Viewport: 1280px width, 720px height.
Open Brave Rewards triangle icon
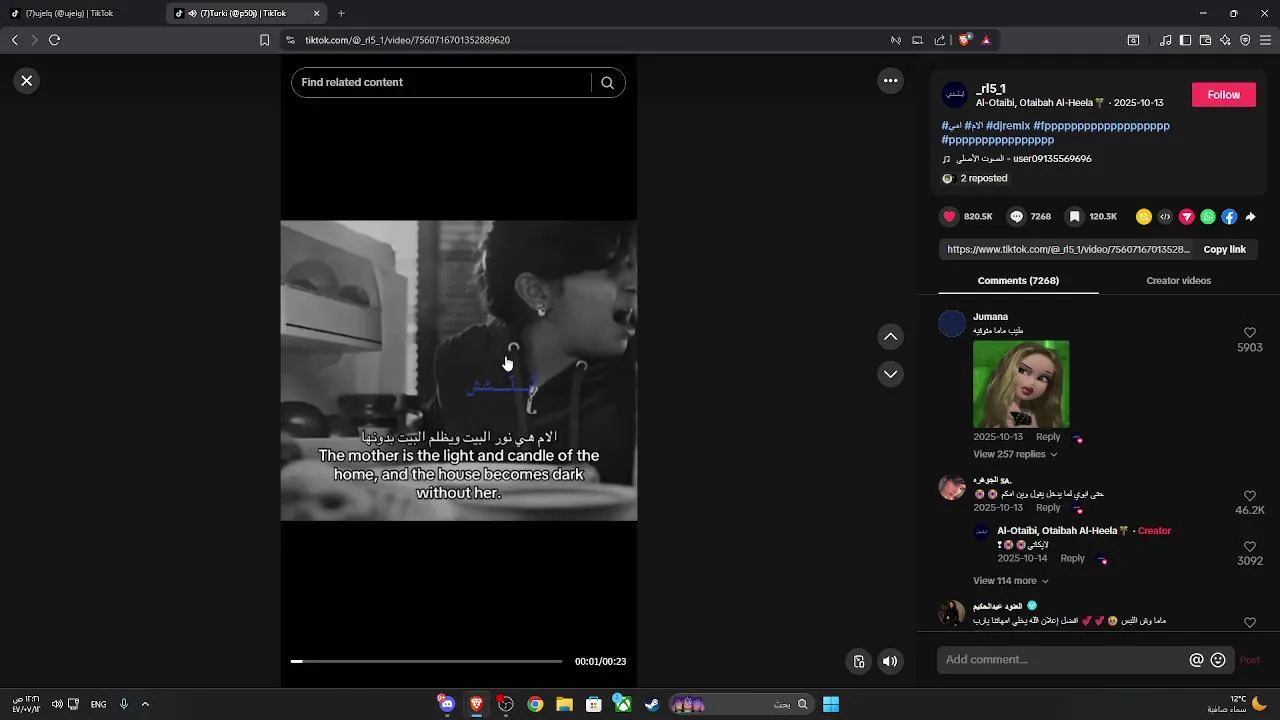[x=986, y=40]
